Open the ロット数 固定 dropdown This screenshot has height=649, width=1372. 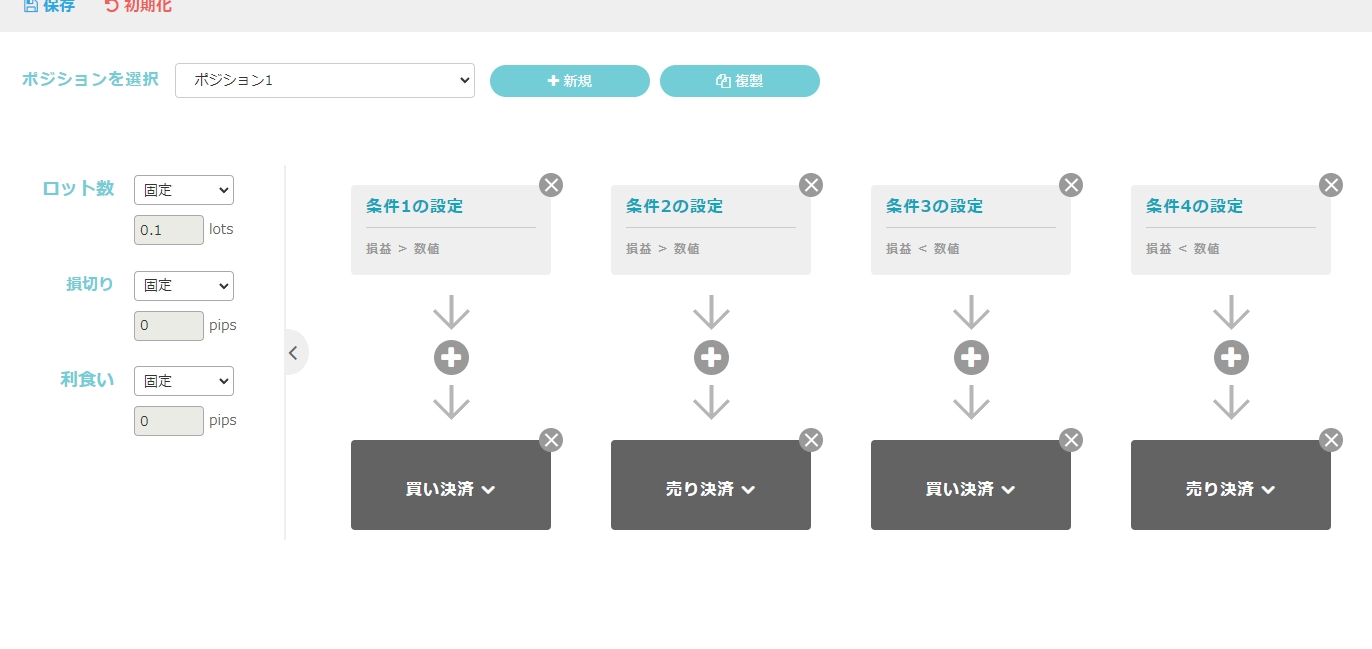184,190
